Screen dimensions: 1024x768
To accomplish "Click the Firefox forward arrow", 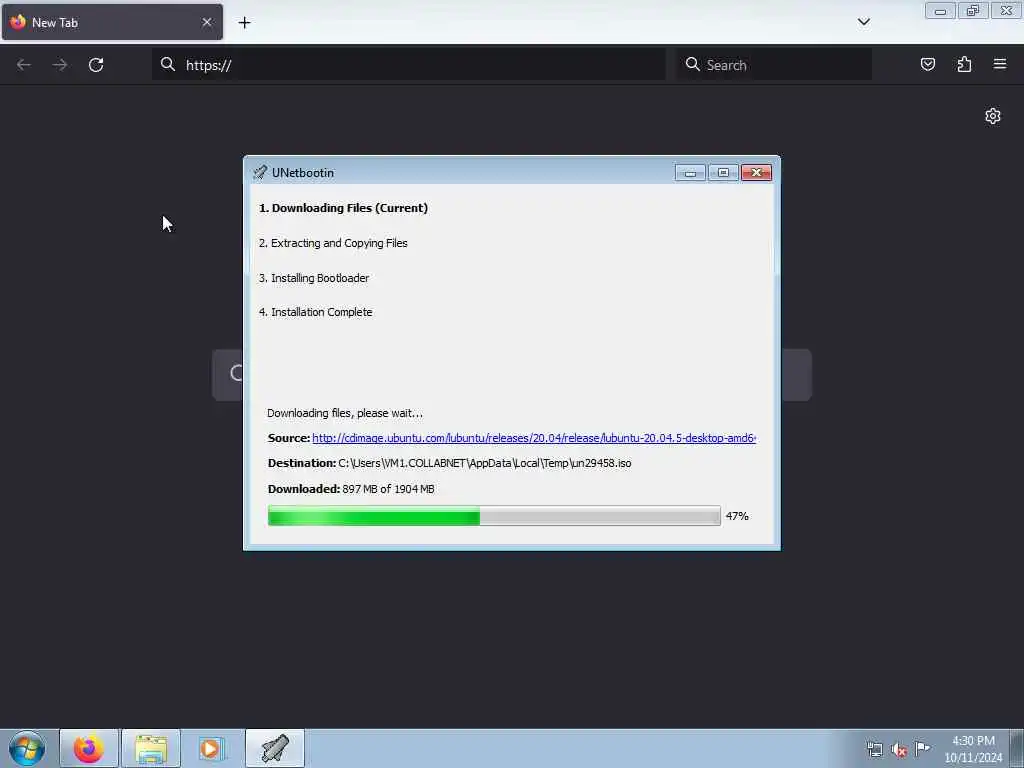I will [60, 65].
